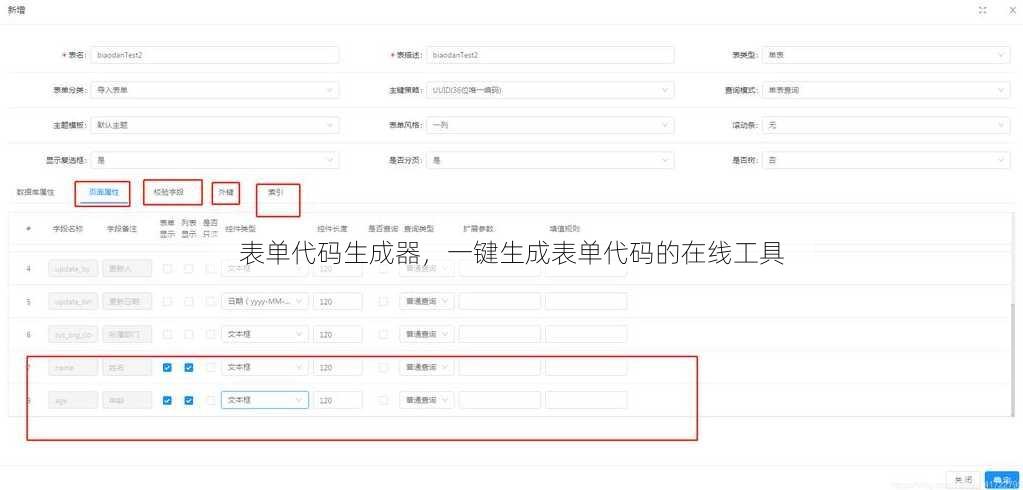Open 查询类型 dropdown in the name row
The image size is (1023, 490).
427,367
